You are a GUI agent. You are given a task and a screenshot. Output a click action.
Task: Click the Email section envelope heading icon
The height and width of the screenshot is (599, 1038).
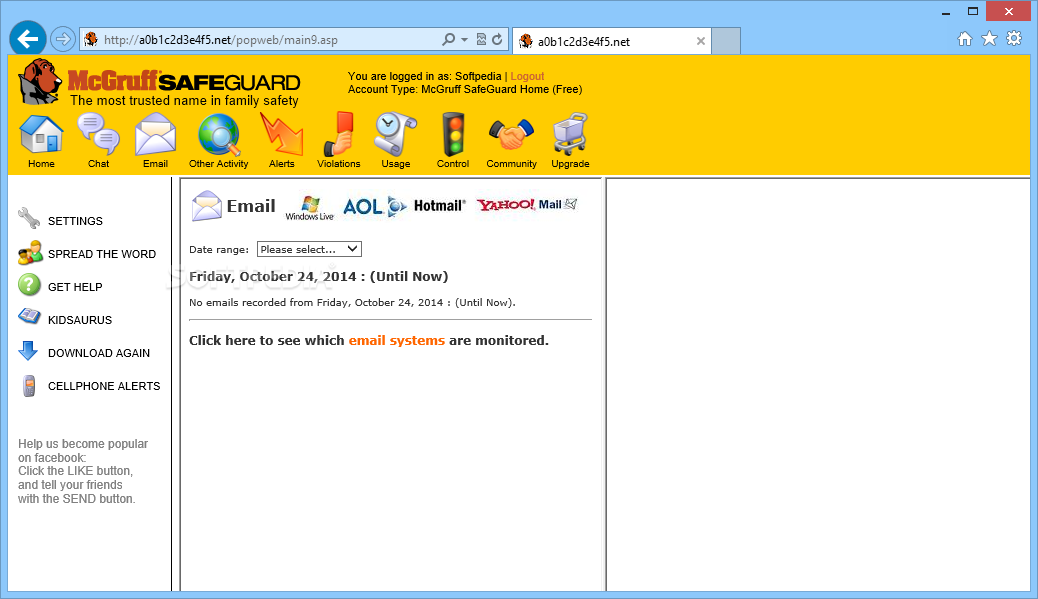click(207, 206)
